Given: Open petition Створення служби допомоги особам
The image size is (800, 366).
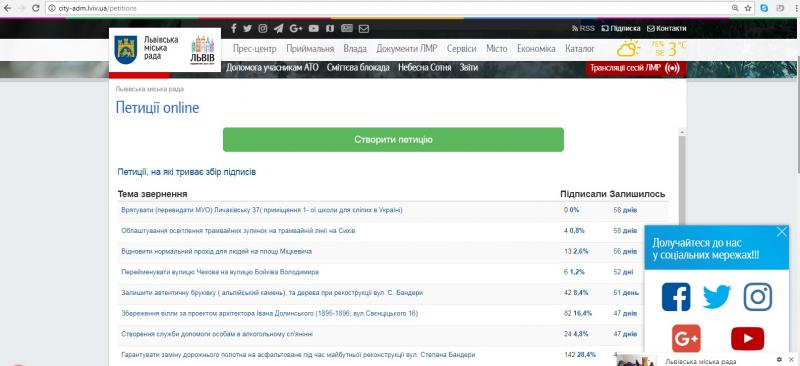Looking at the screenshot, I should click(x=217, y=334).
